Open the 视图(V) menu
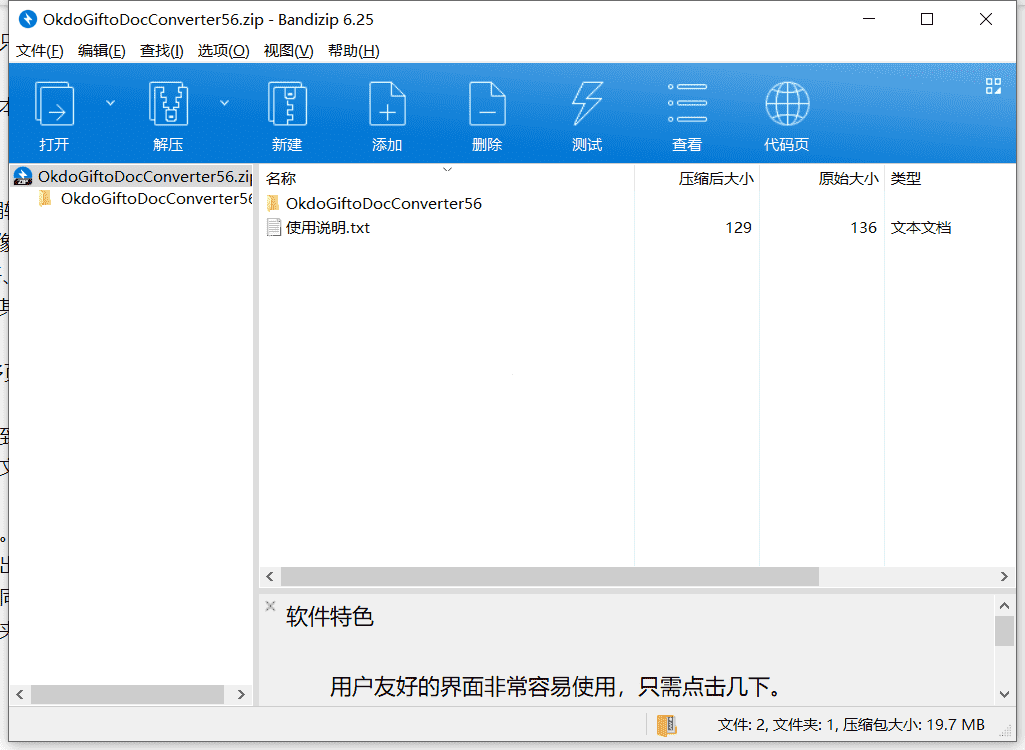This screenshot has width=1025, height=750. tap(288, 51)
